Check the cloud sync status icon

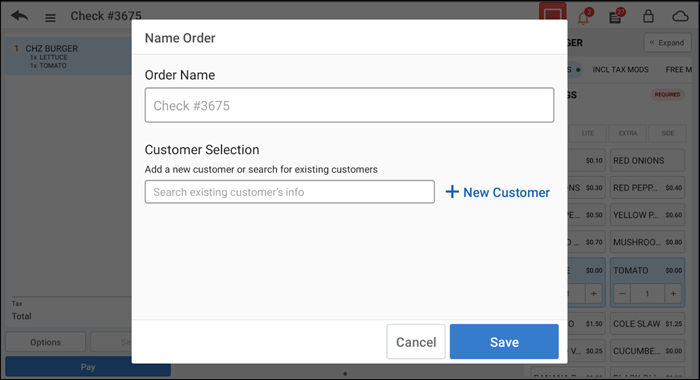pos(680,17)
